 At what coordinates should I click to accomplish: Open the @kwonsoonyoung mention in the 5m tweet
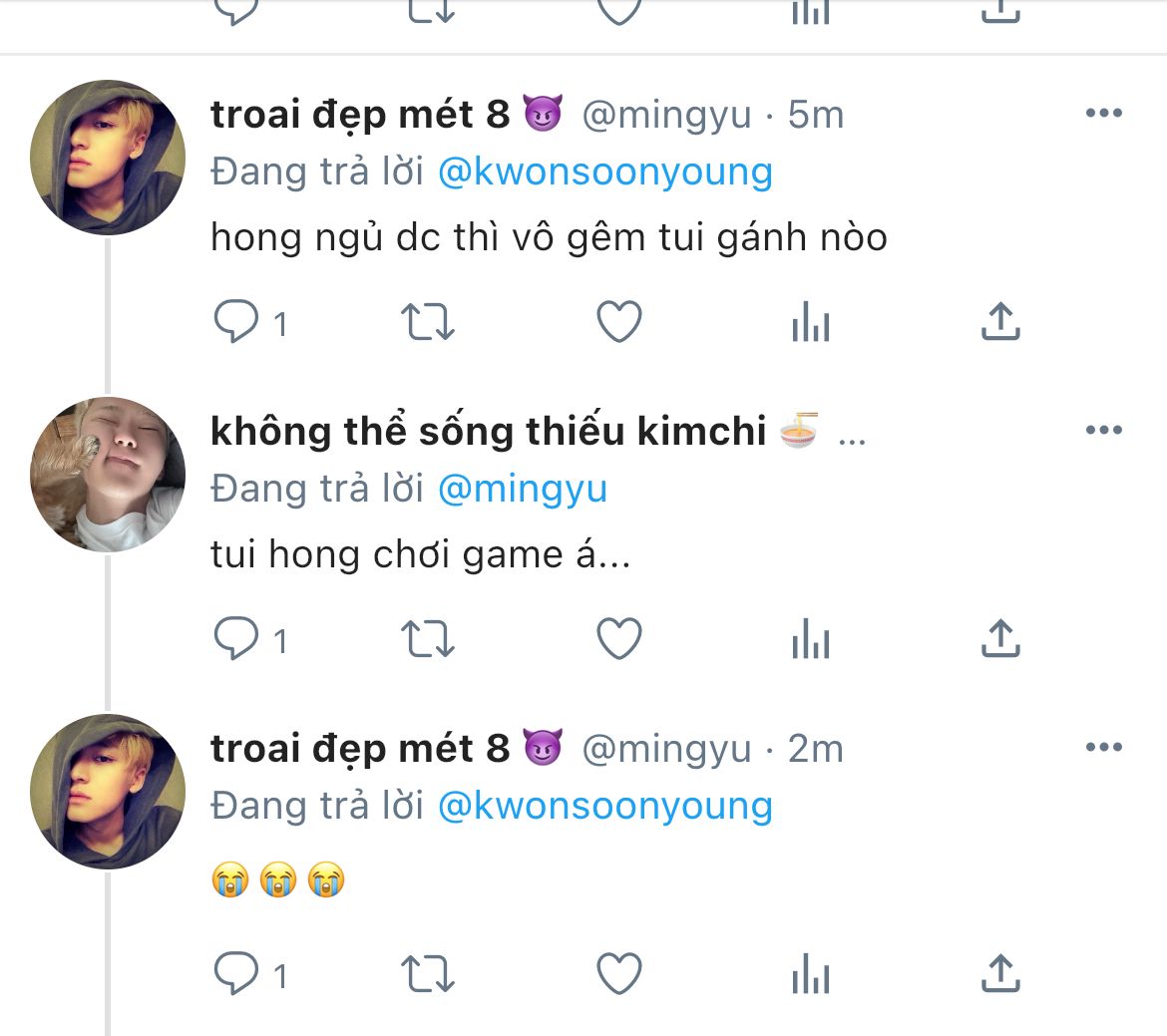(x=604, y=173)
